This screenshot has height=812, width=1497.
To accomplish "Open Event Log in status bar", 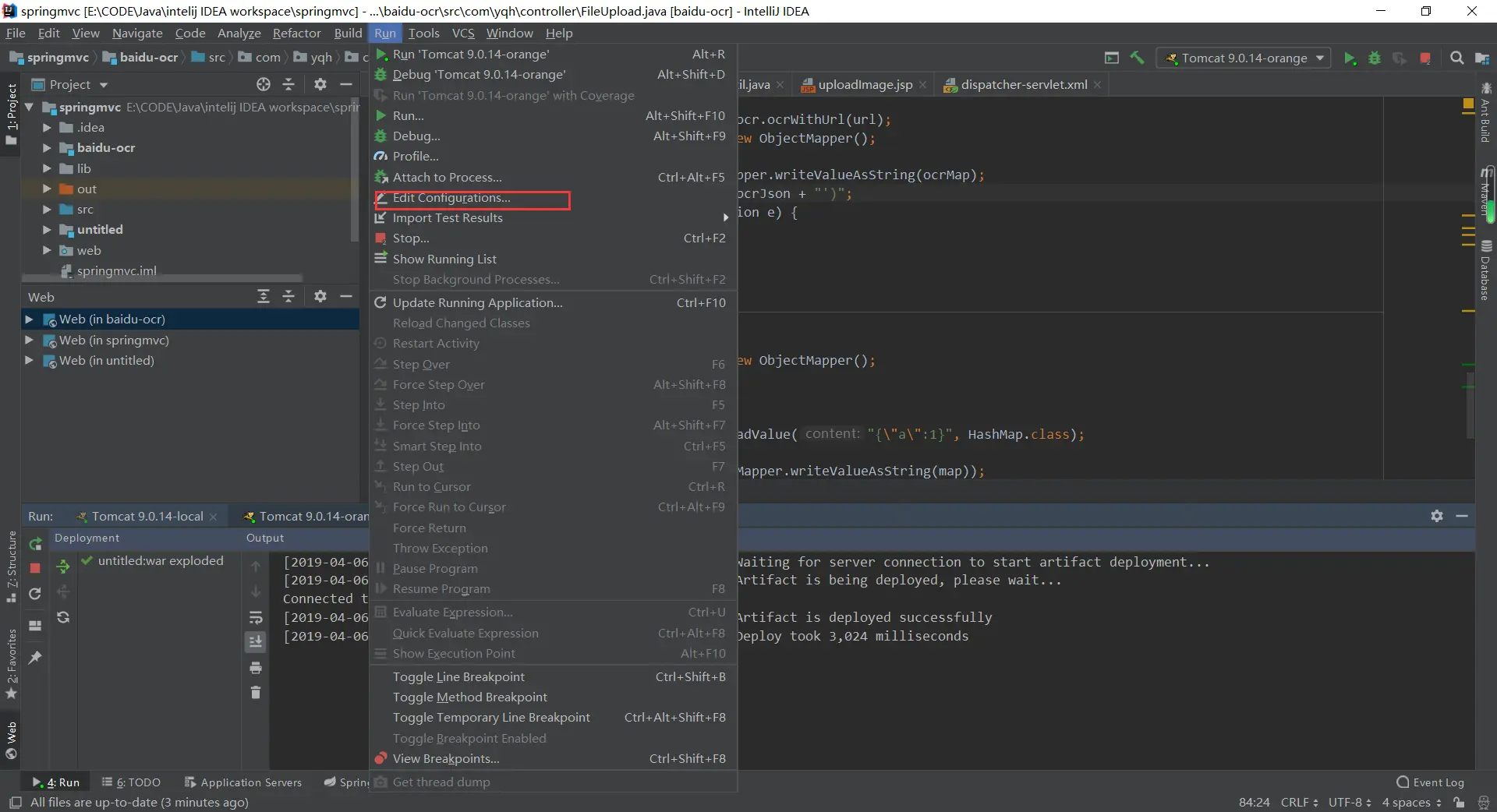I will tap(1430, 782).
